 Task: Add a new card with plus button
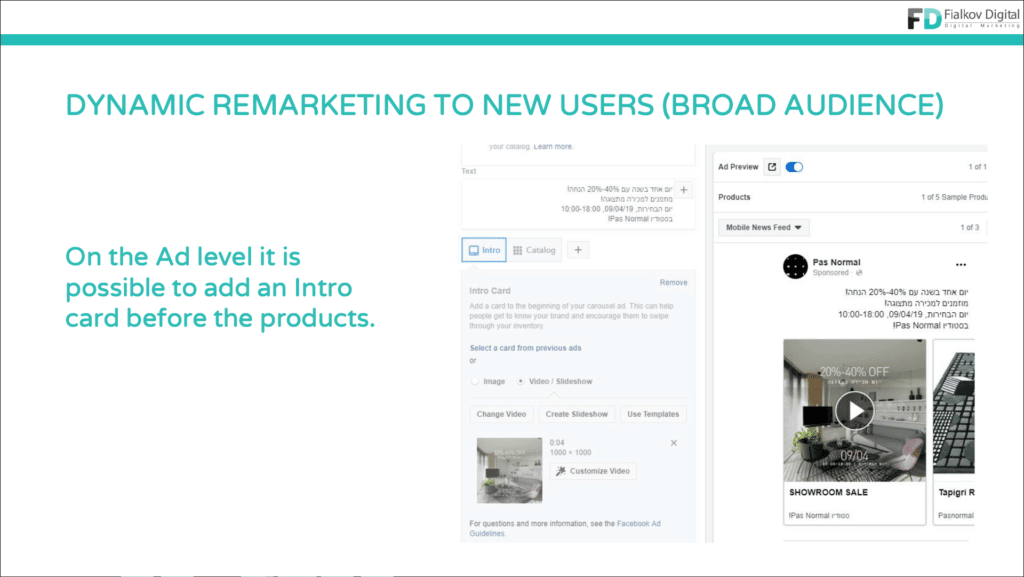coord(578,250)
